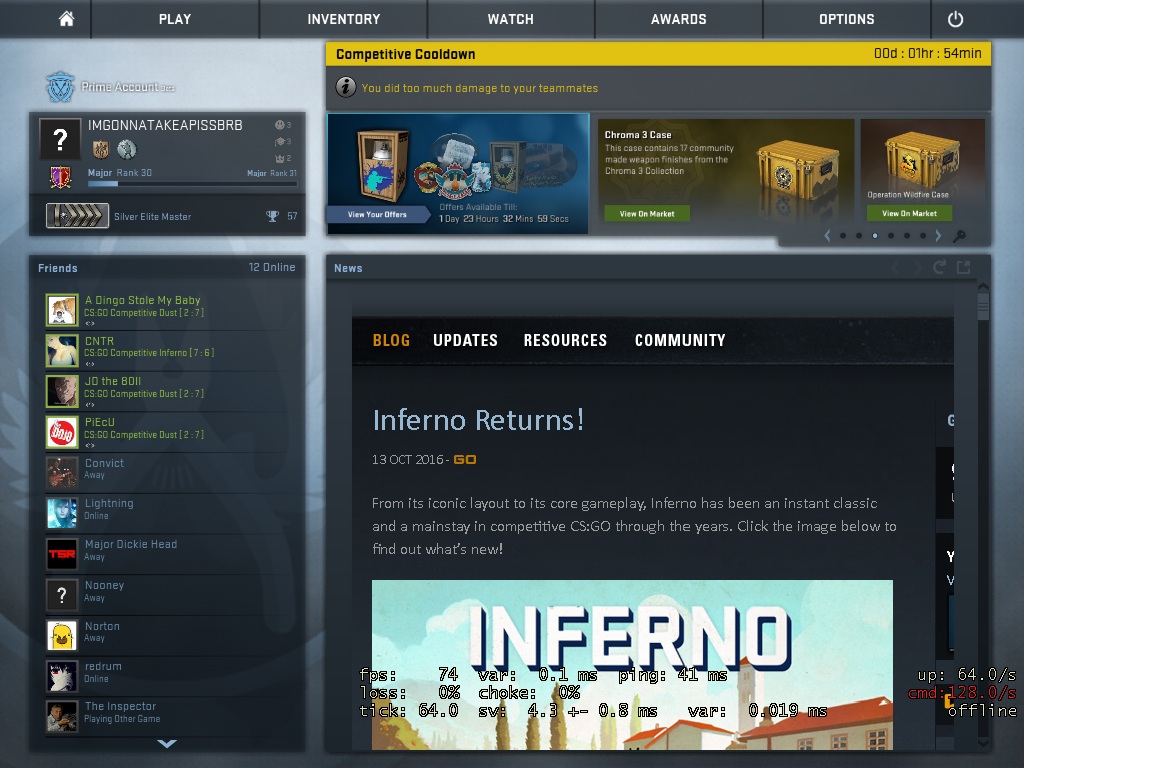This screenshot has height=768, width=1152.
Task: Switch to the BLOG tab
Action: coord(391,340)
